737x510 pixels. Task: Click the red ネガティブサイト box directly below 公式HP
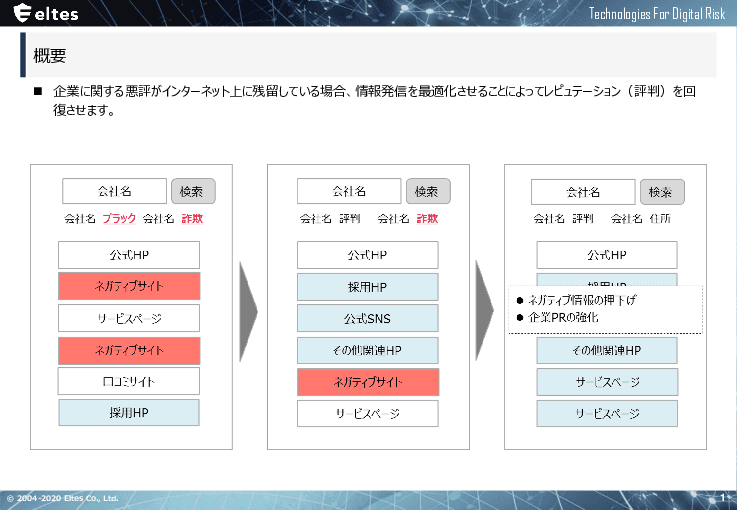pyautogui.click(x=129, y=286)
